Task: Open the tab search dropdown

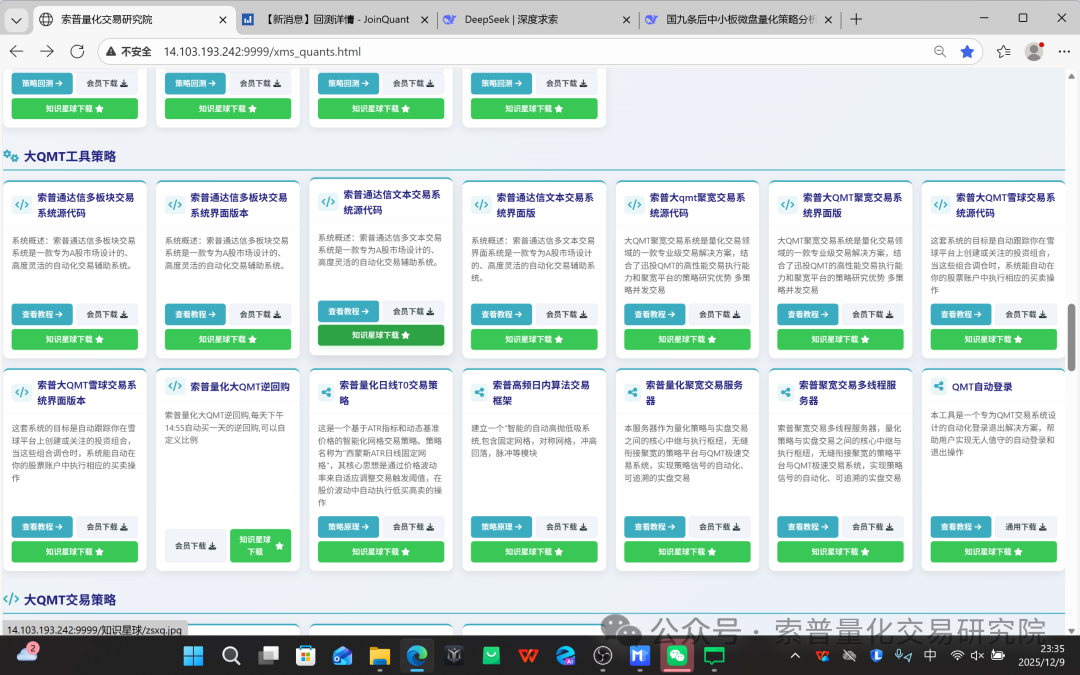Action: point(17,20)
